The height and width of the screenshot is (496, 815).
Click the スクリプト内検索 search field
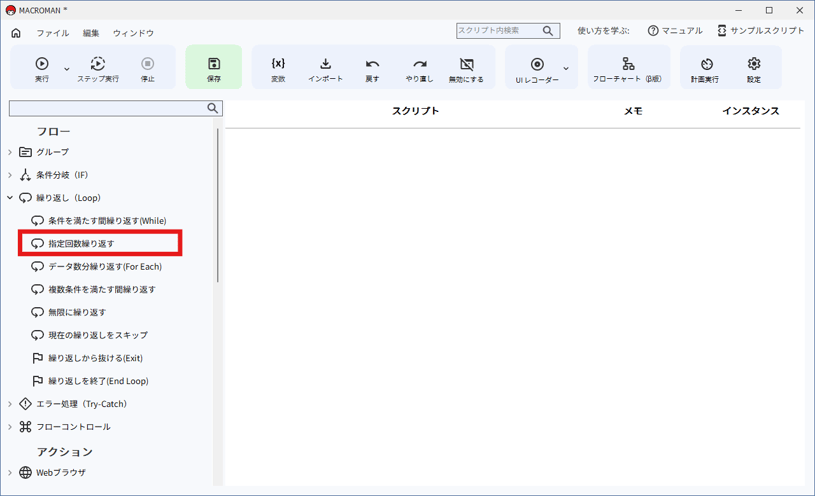498,31
